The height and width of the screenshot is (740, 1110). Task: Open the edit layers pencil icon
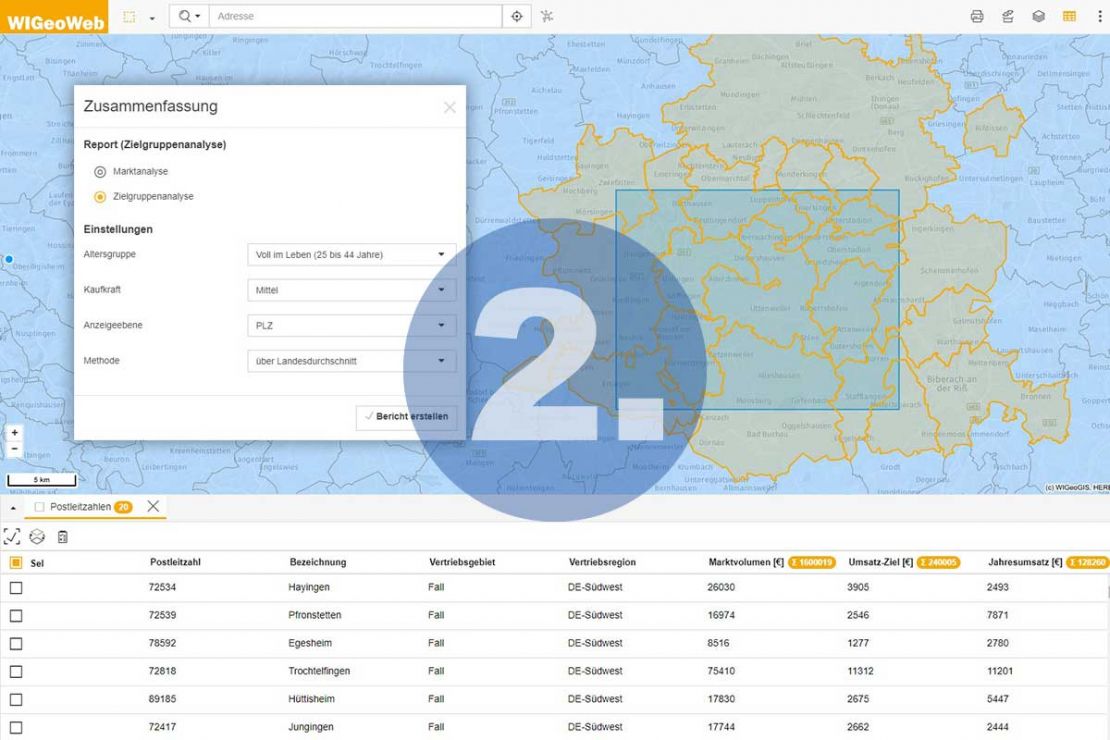tap(1008, 16)
